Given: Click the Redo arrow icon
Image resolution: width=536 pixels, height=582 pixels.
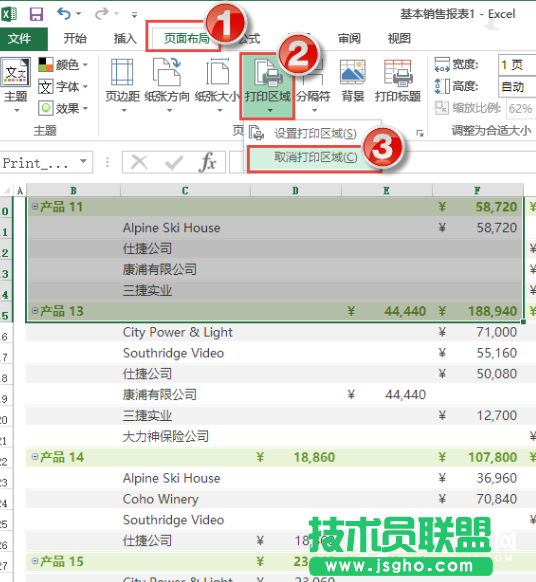Looking at the screenshot, I should 101,14.
